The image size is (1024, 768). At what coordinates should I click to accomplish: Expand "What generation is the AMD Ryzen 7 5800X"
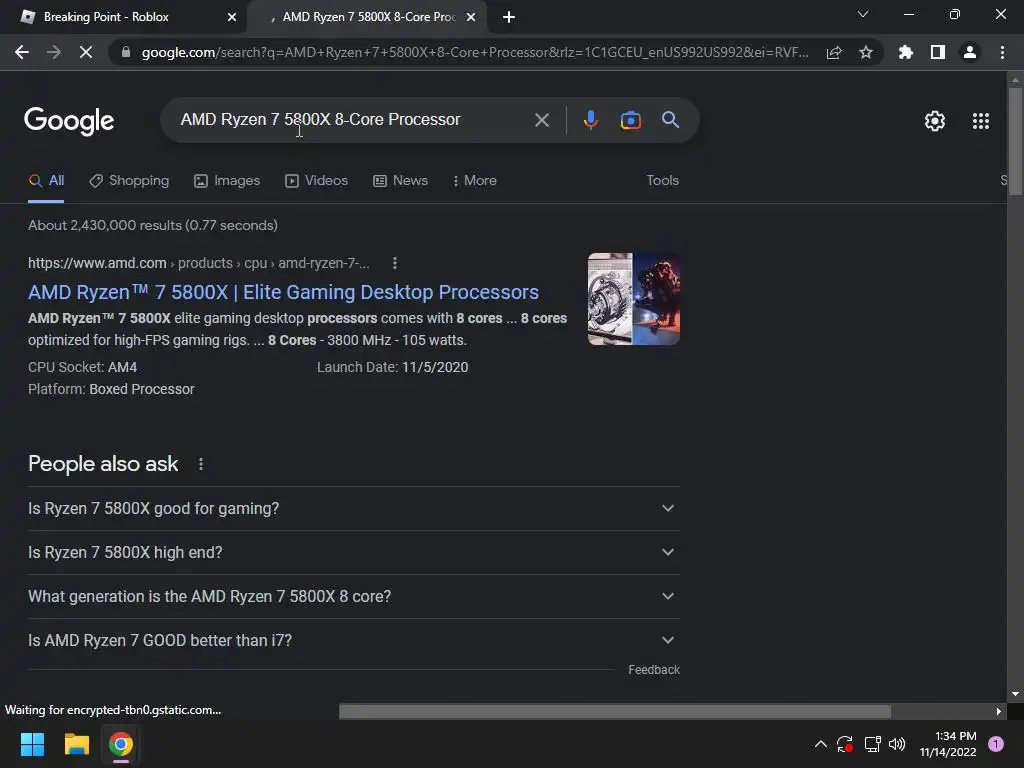pos(353,596)
